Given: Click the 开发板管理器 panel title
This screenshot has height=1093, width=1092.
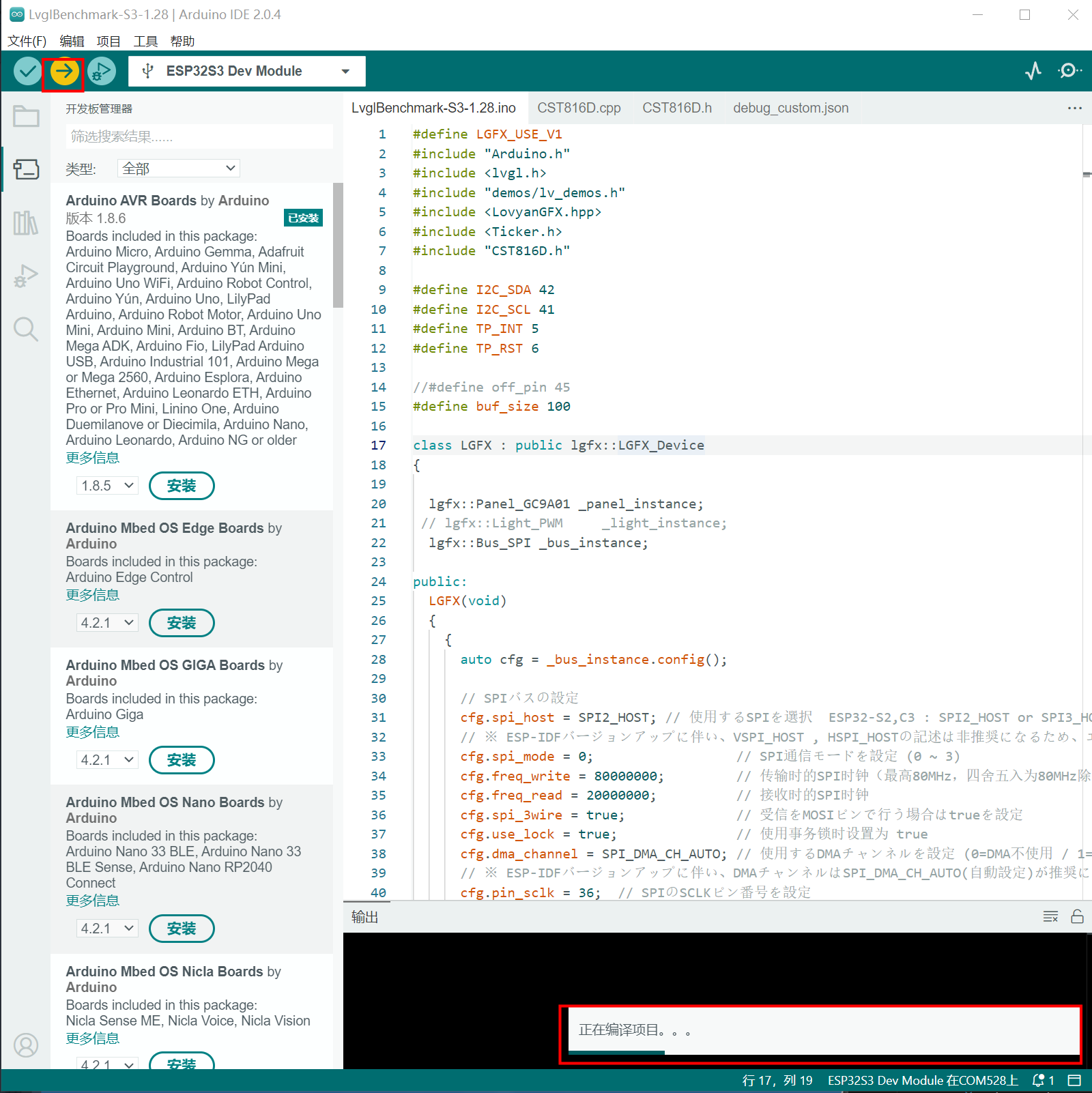Looking at the screenshot, I should click(x=99, y=108).
